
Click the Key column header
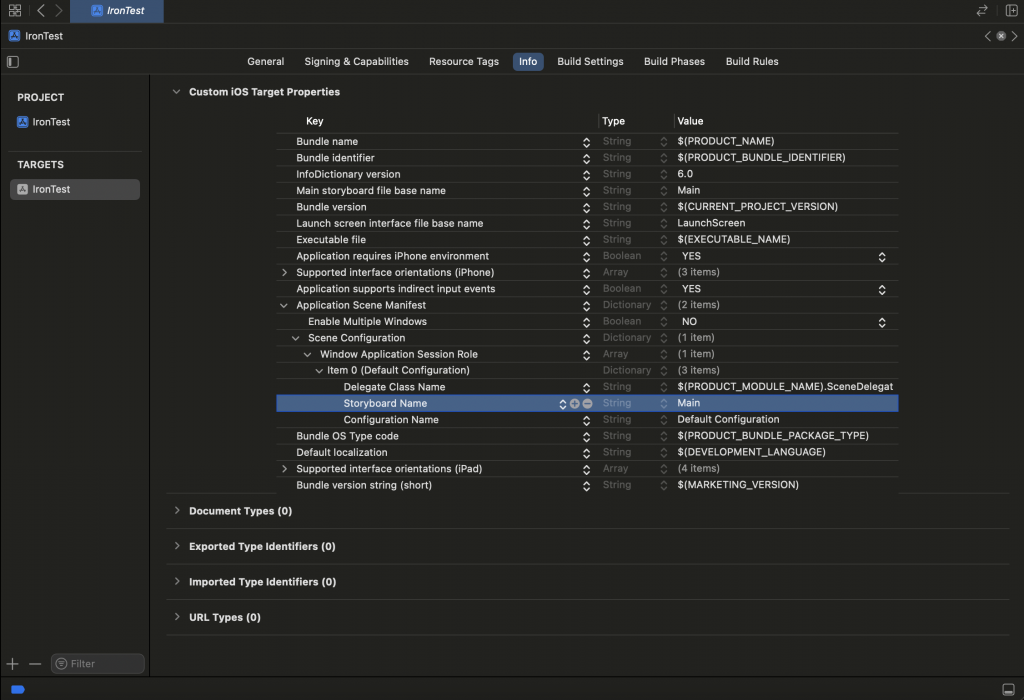pyautogui.click(x=314, y=121)
